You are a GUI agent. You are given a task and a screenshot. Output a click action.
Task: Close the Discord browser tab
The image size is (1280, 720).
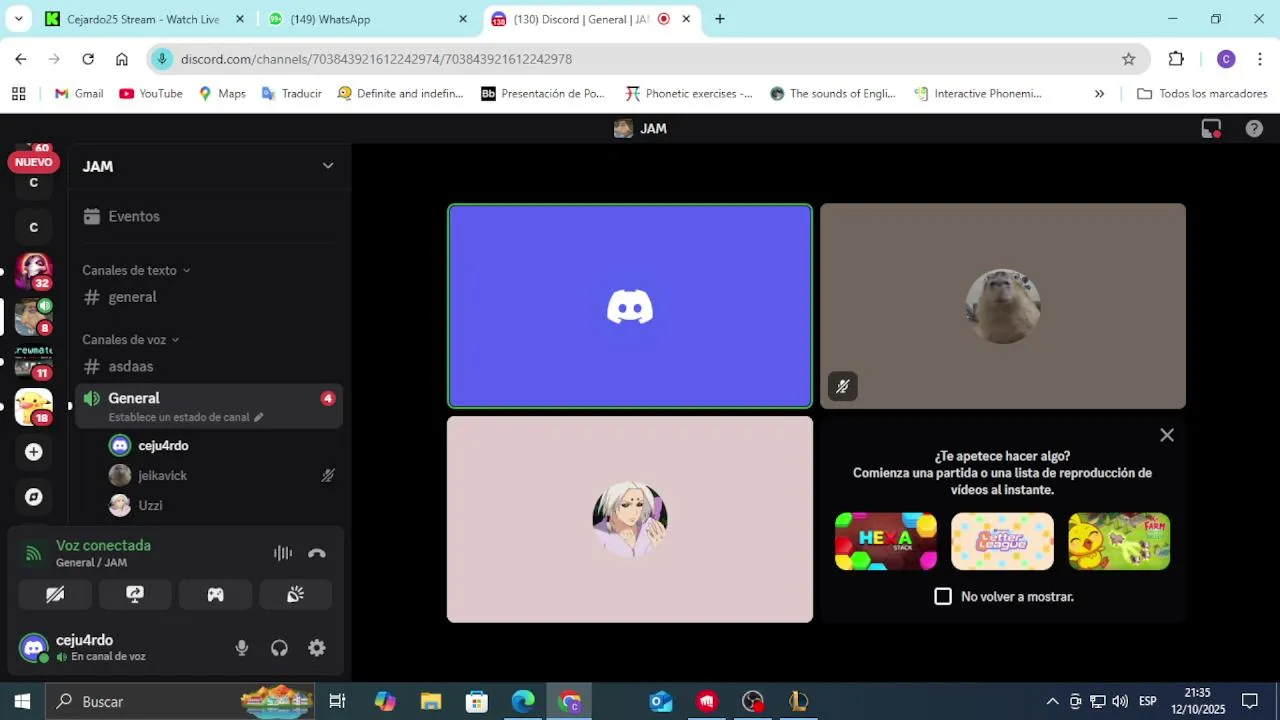pyautogui.click(x=686, y=19)
